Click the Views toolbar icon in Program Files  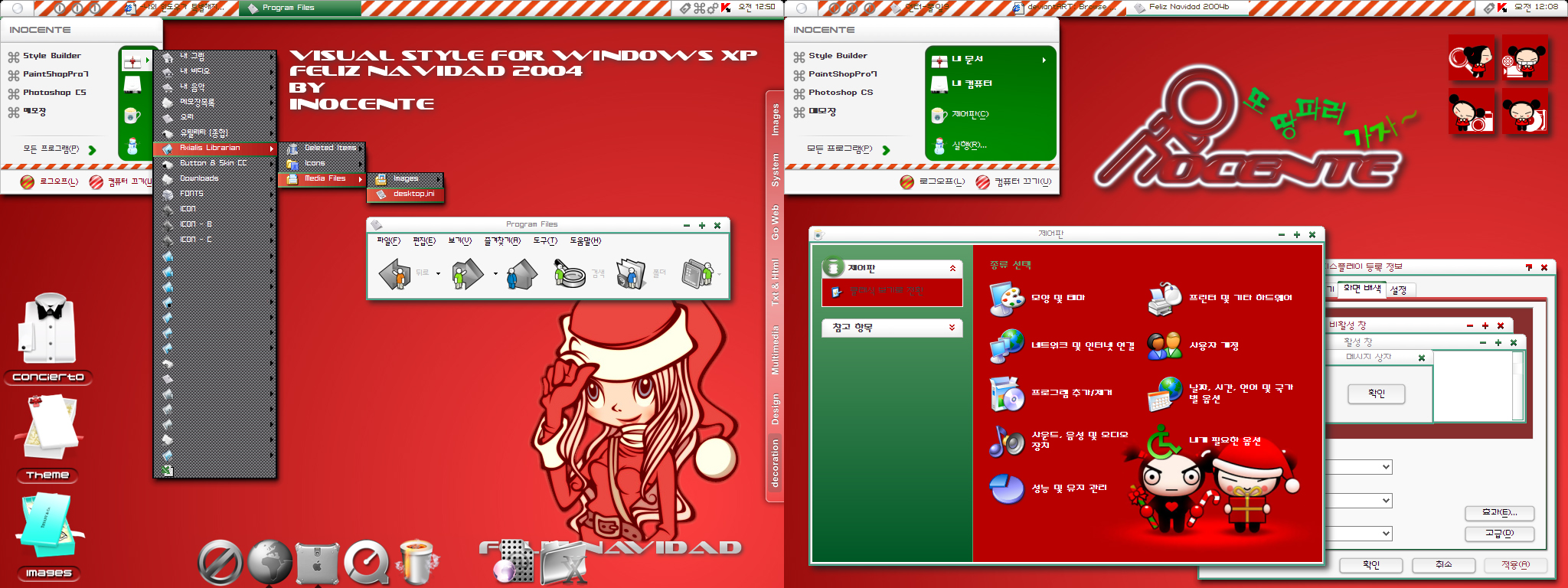[x=696, y=273]
